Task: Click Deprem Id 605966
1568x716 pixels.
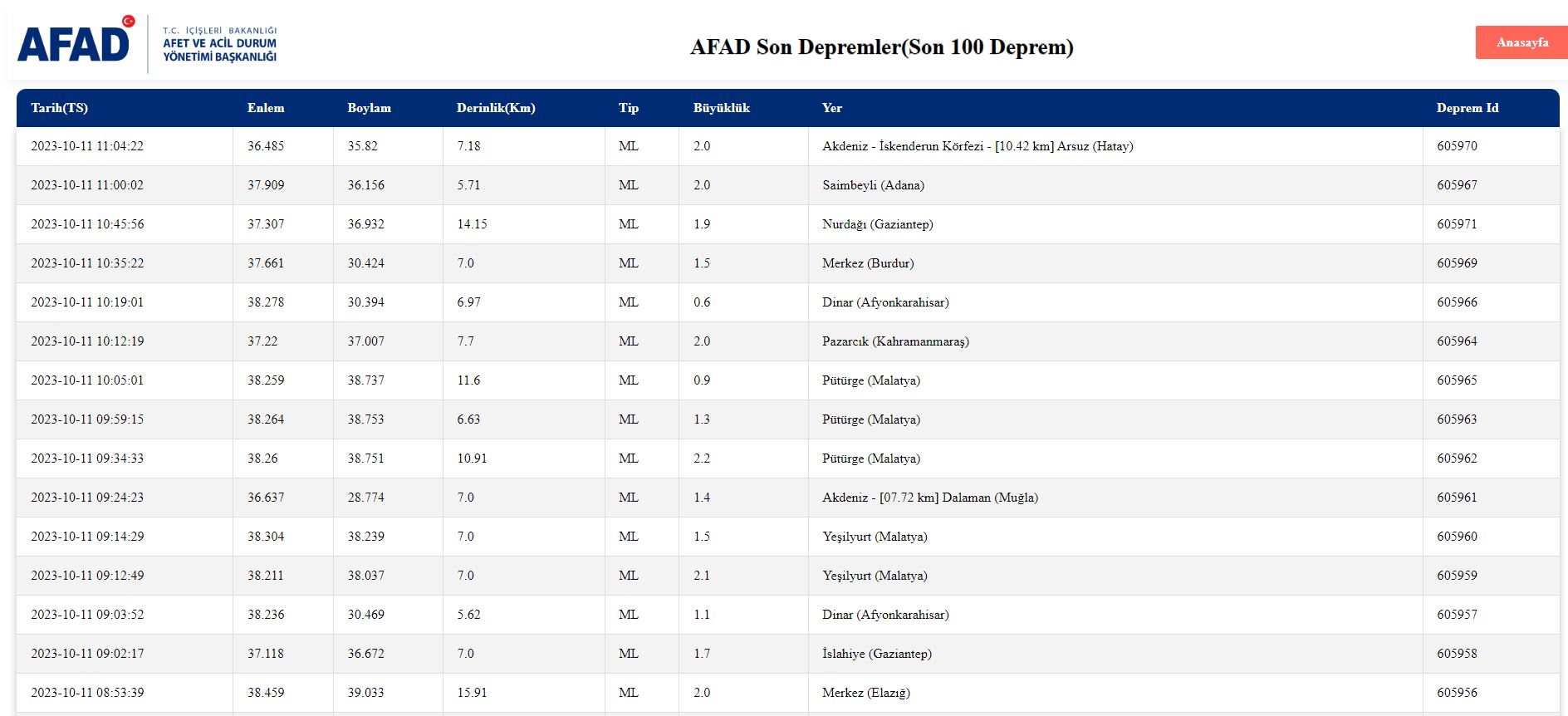Action: point(1457,302)
